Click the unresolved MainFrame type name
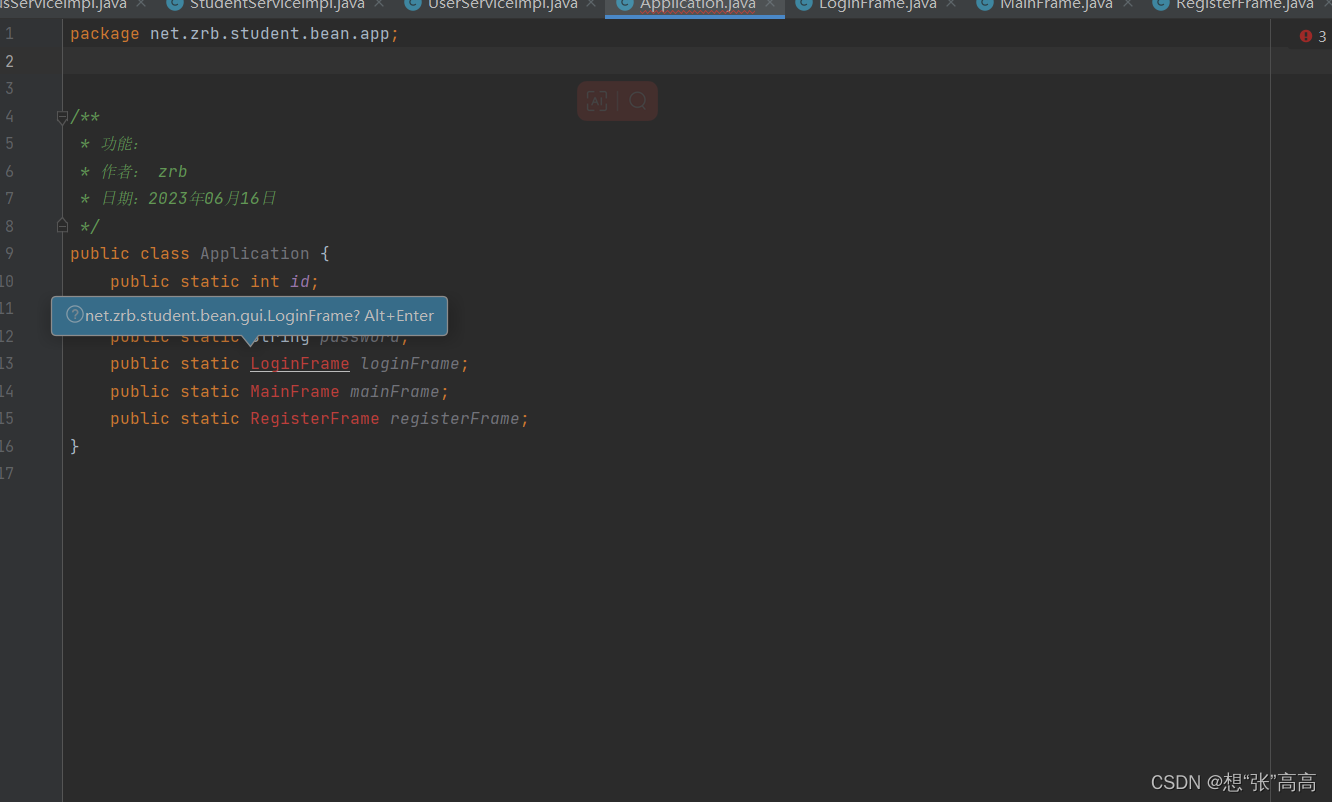The height and width of the screenshot is (802, 1332). pyautogui.click(x=295, y=391)
